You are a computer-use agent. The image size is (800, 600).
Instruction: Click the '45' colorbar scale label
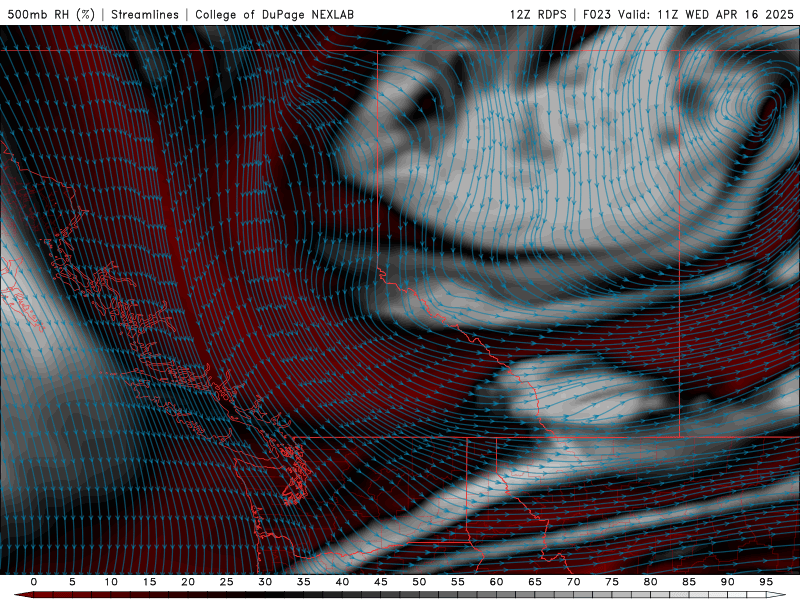tap(381, 582)
